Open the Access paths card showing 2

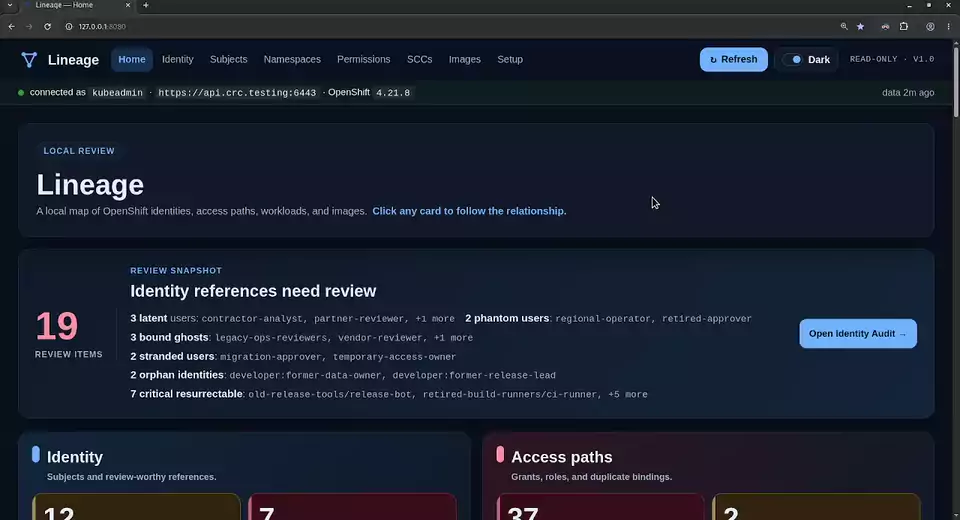pyautogui.click(x=816, y=507)
